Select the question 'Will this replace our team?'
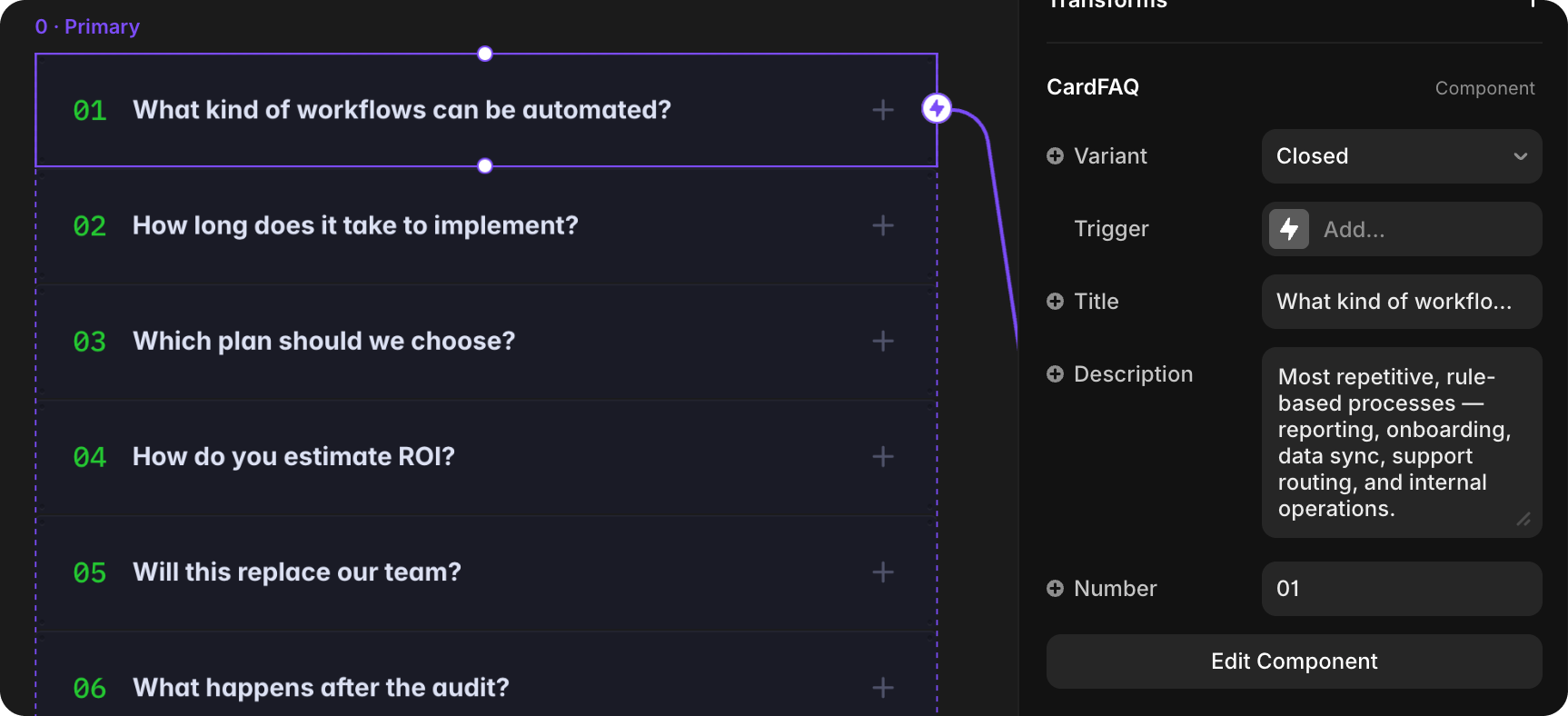 click(297, 572)
